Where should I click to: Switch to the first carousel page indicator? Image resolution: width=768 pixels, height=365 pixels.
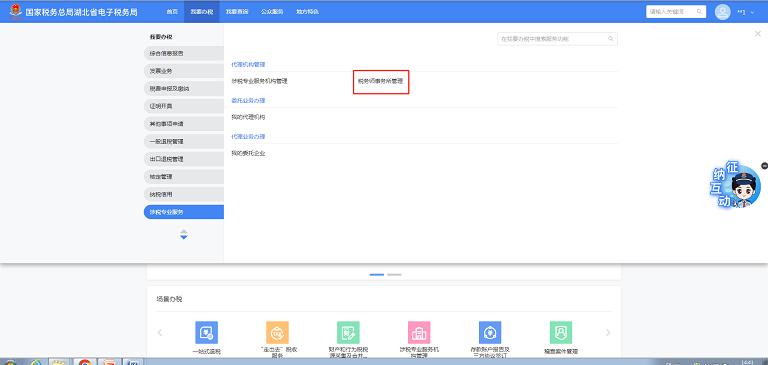pyautogui.click(x=377, y=275)
